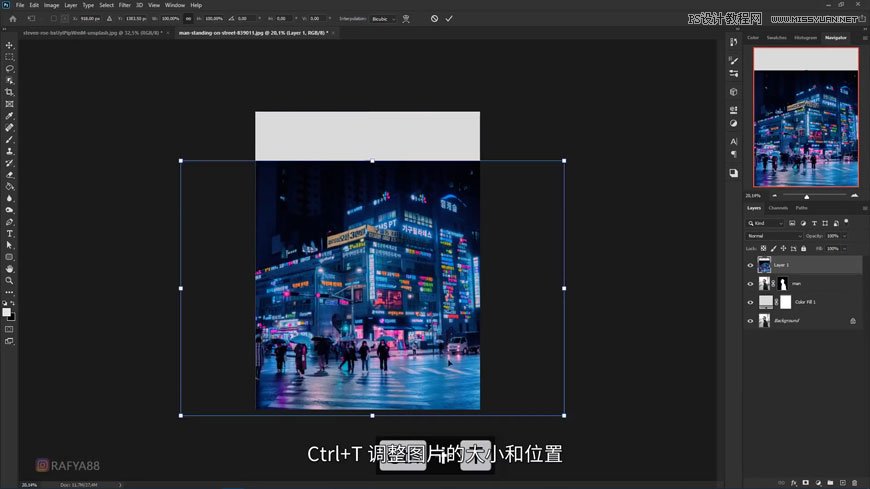
Task: Switch to the Channels tab
Action: (778, 208)
